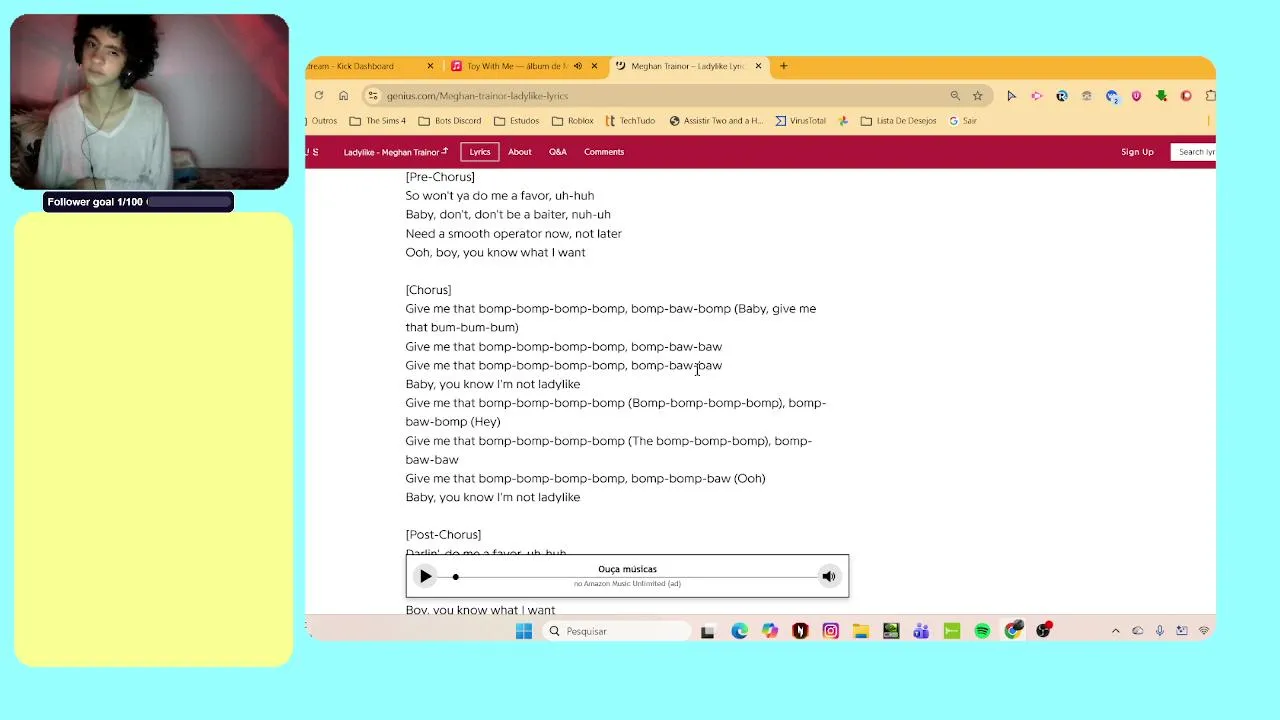Screen dimensions: 1280x720
Task: Mute audio on the Toy With Me tab
Action: point(577,66)
